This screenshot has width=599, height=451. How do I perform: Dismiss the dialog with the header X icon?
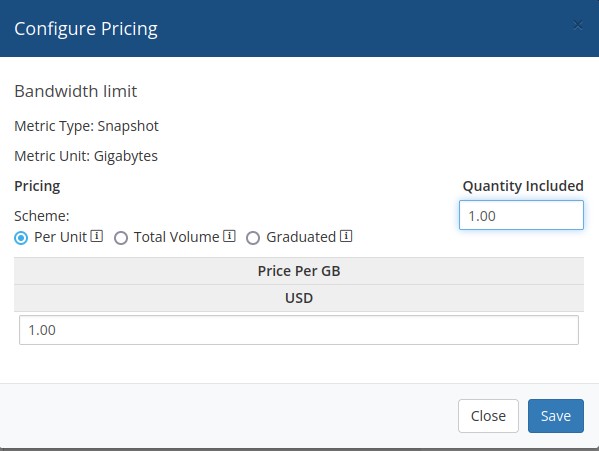pos(578,25)
